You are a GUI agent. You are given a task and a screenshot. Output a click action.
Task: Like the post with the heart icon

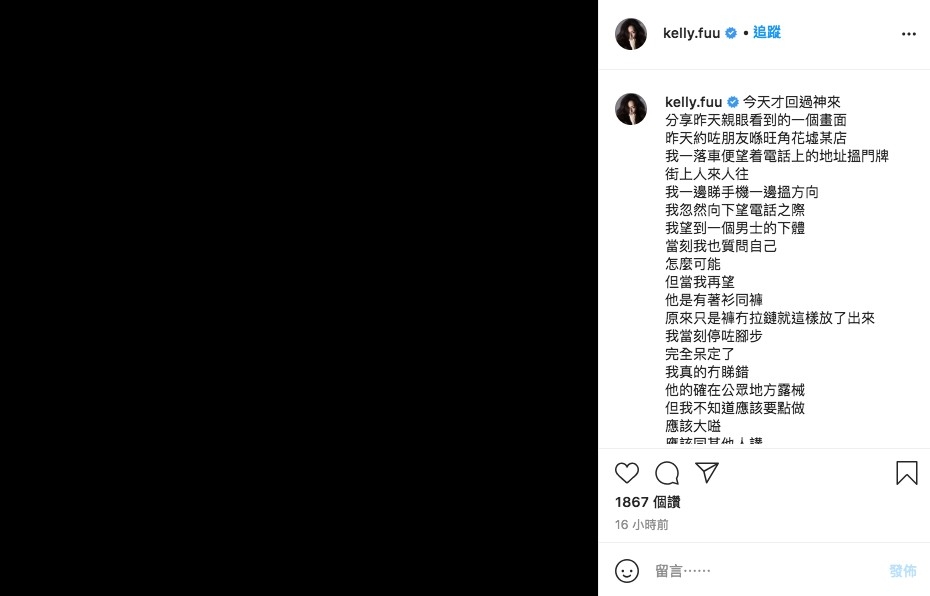(x=626, y=473)
